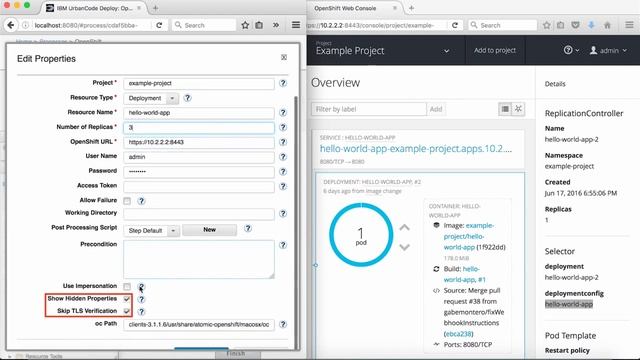Viewport: 640px width, 360px height.
Task: Open hamburger menu in UrbanCode browser window
Action: coord(296,25)
